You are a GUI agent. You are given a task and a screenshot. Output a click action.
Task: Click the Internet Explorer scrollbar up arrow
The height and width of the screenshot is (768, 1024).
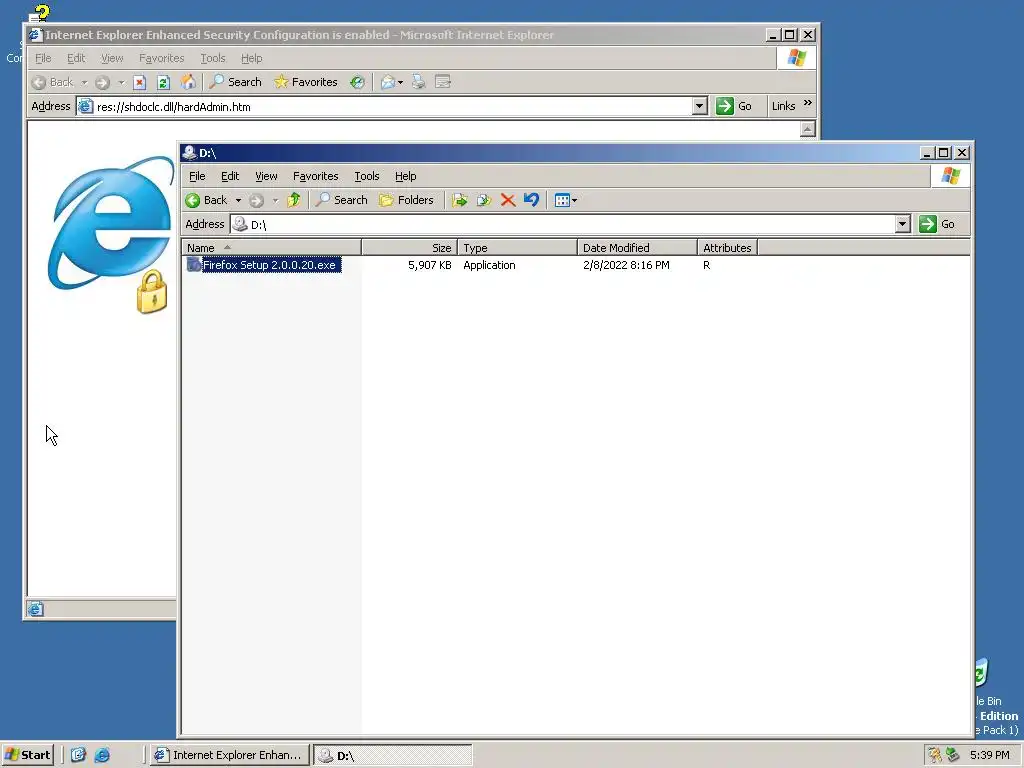pyautogui.click(x=808, y=129)
